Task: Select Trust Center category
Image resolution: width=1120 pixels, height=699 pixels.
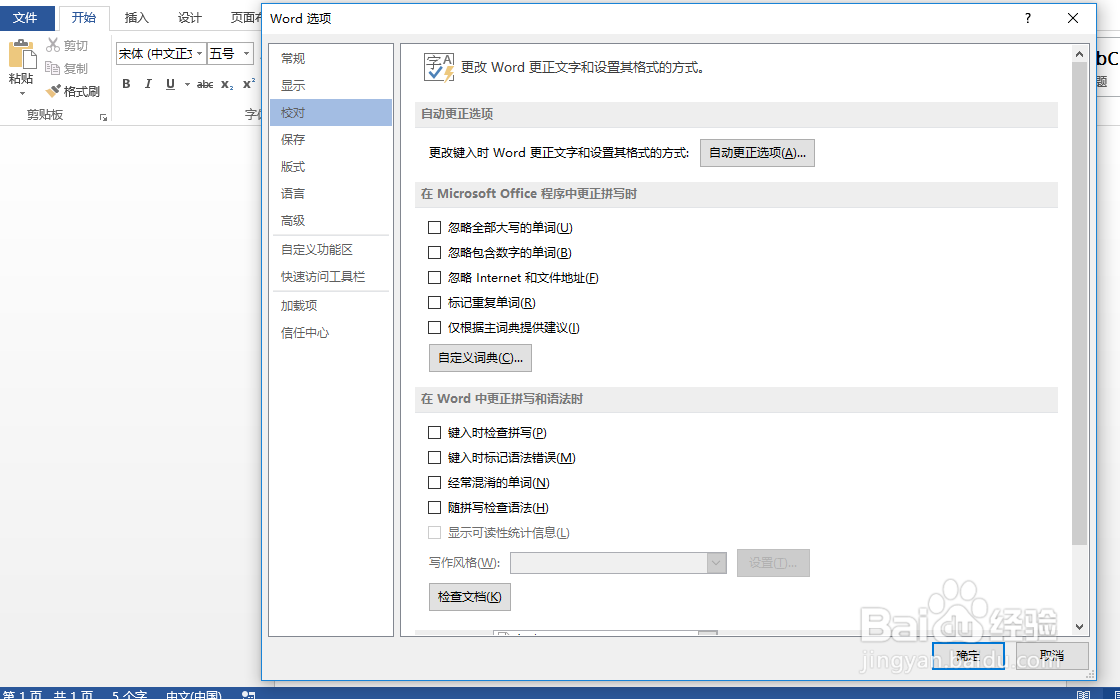Action: (331, 333)
